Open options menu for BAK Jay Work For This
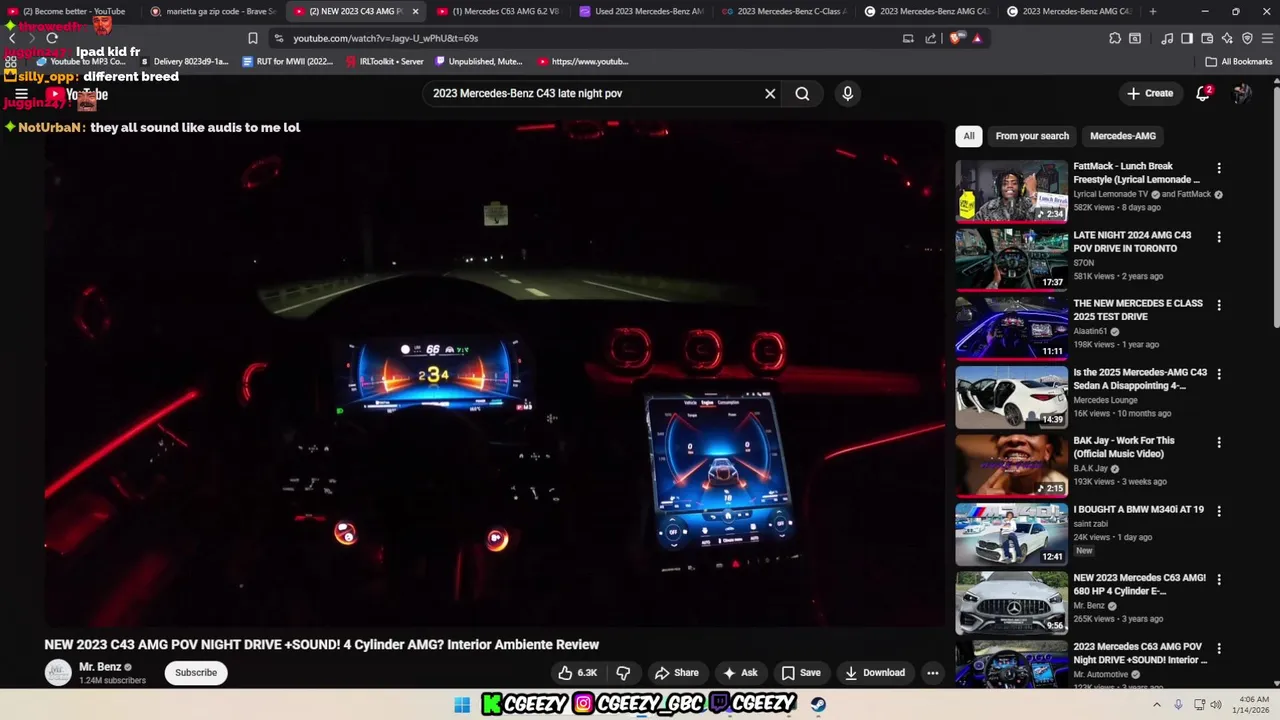This screenshot has width=1280, height=720. pos(1218,442)
